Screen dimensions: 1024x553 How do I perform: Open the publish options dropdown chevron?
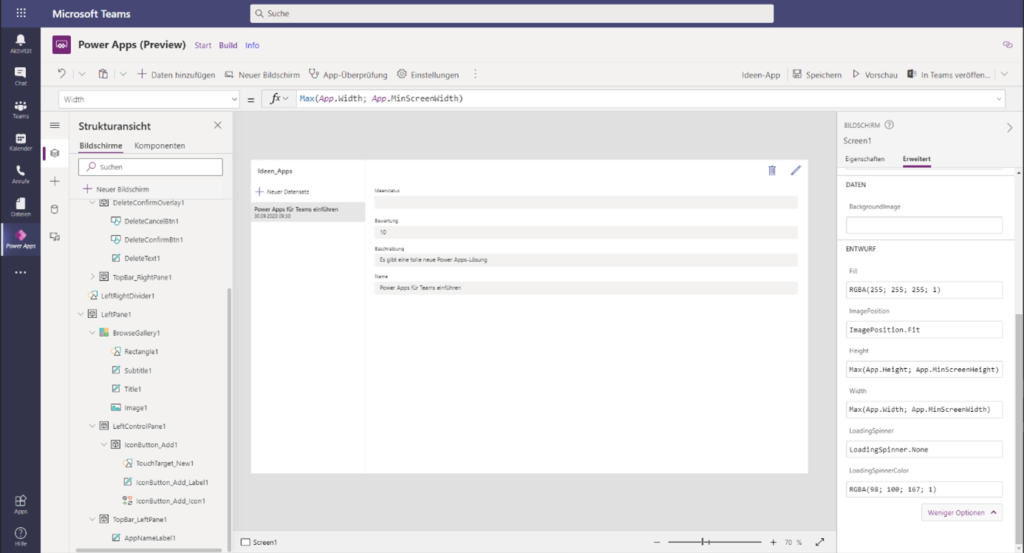pos(1004,74)
